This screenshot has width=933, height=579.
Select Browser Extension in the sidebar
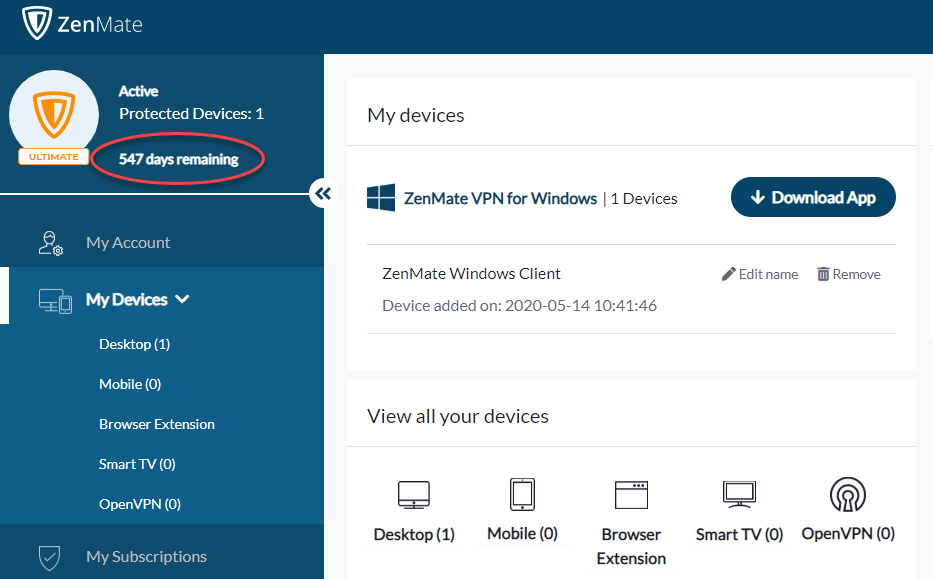click(x=156, y=424)
